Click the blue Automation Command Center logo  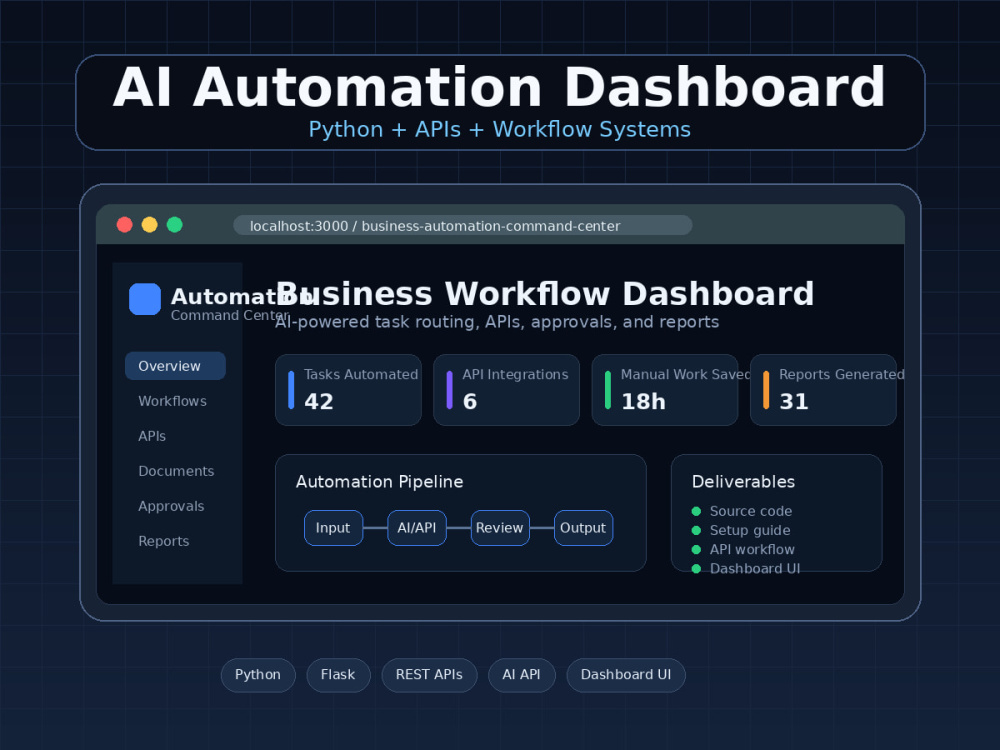(x=145, y=299)
